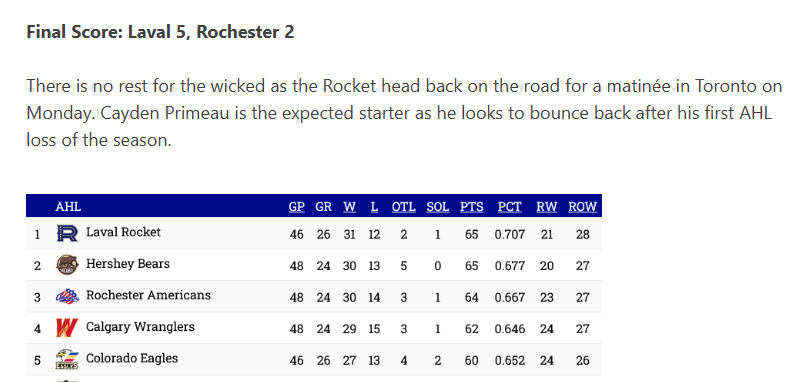Sort standings by ROW header
The image size is (797, 382).
(x=583, y=207)
